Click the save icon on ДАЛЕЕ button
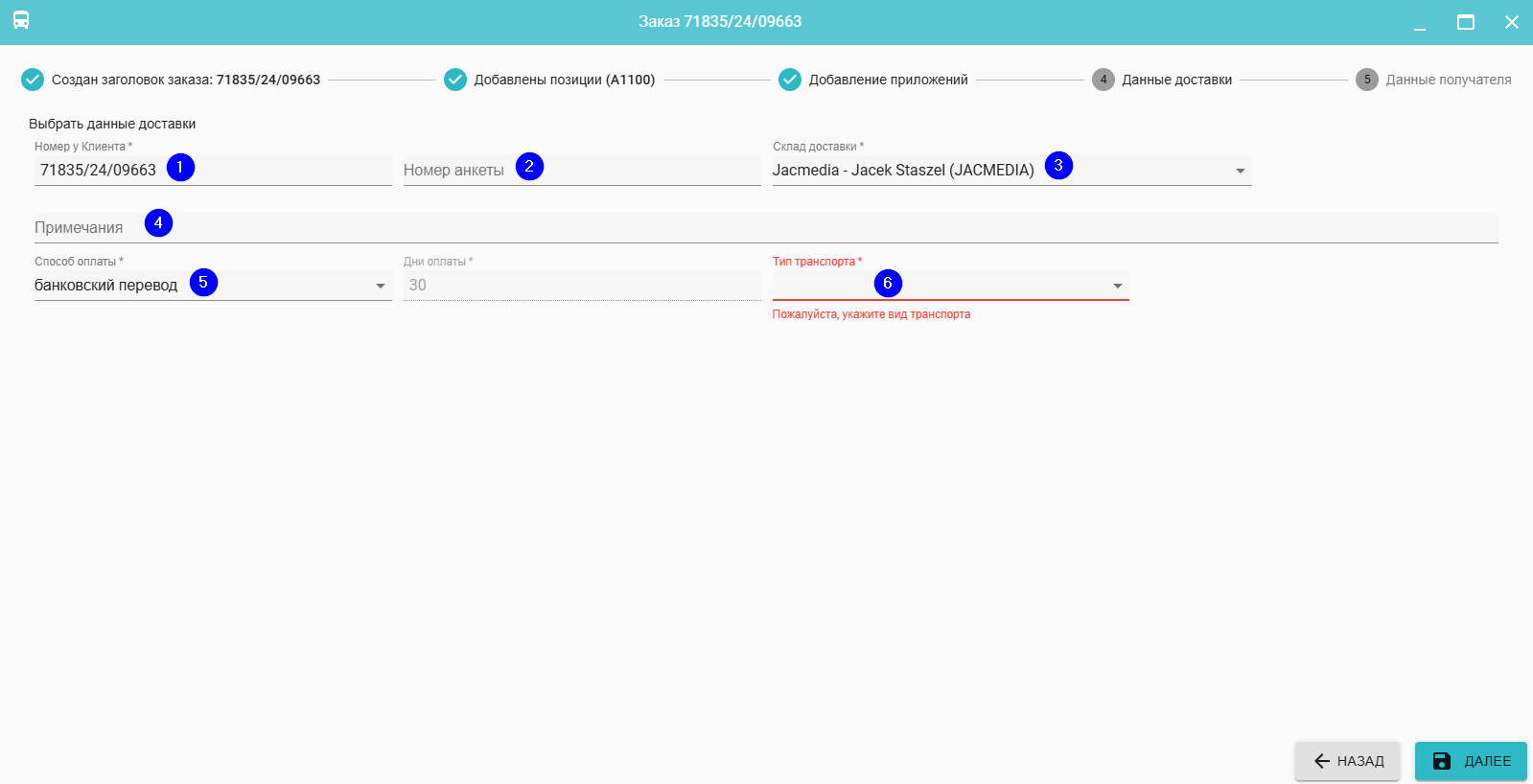The height and width of the screenshot is (784, 1533). [1442, 761]
